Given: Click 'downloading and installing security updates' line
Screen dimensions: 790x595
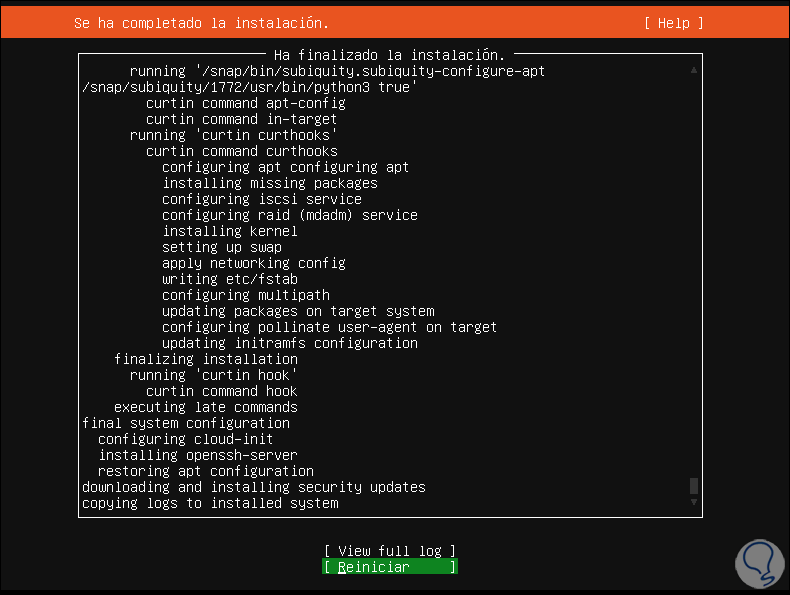Looking at the screenshot, I should click(254, 487).
